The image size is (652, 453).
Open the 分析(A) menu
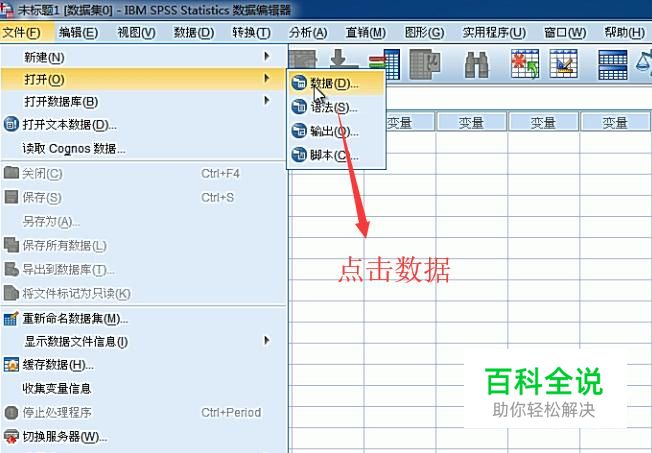[308, 32]
